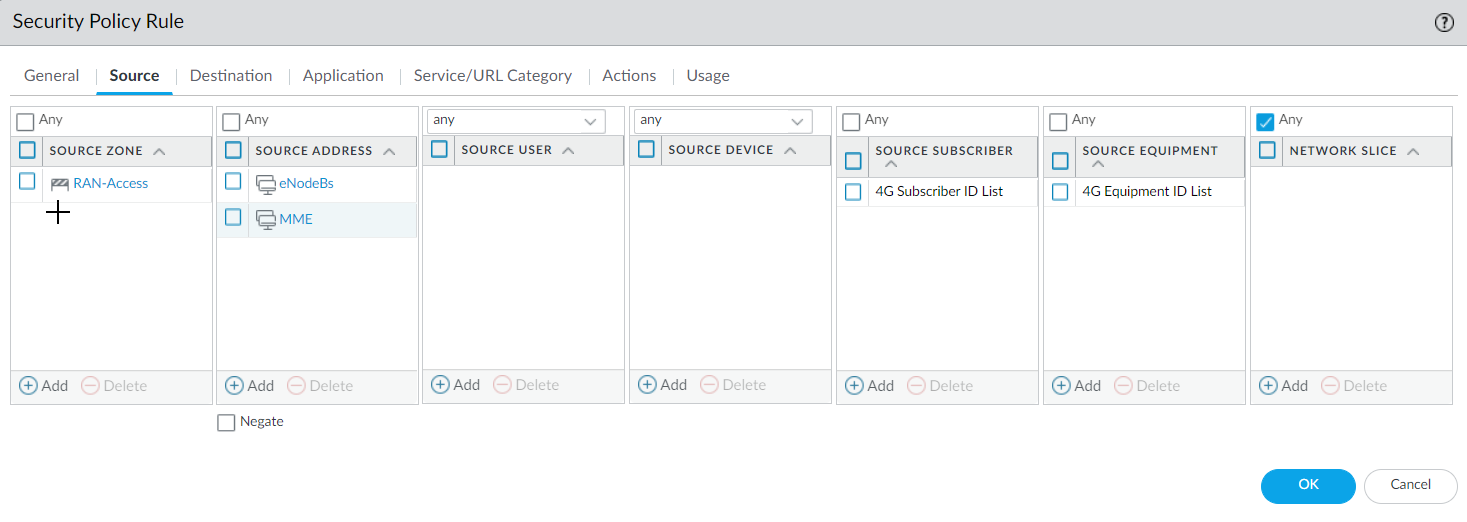Open the Source Device any dropdown
Screen dimensions: 1467x522
[797, 121]
